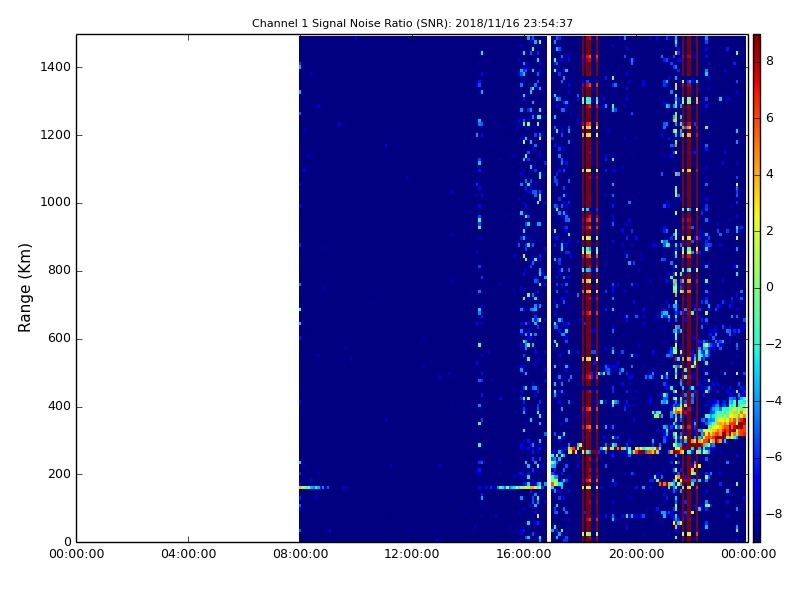The width and height of the screenshot is (800, 600).
Task: Click the colorbar label −4
Action: [774, 401]
